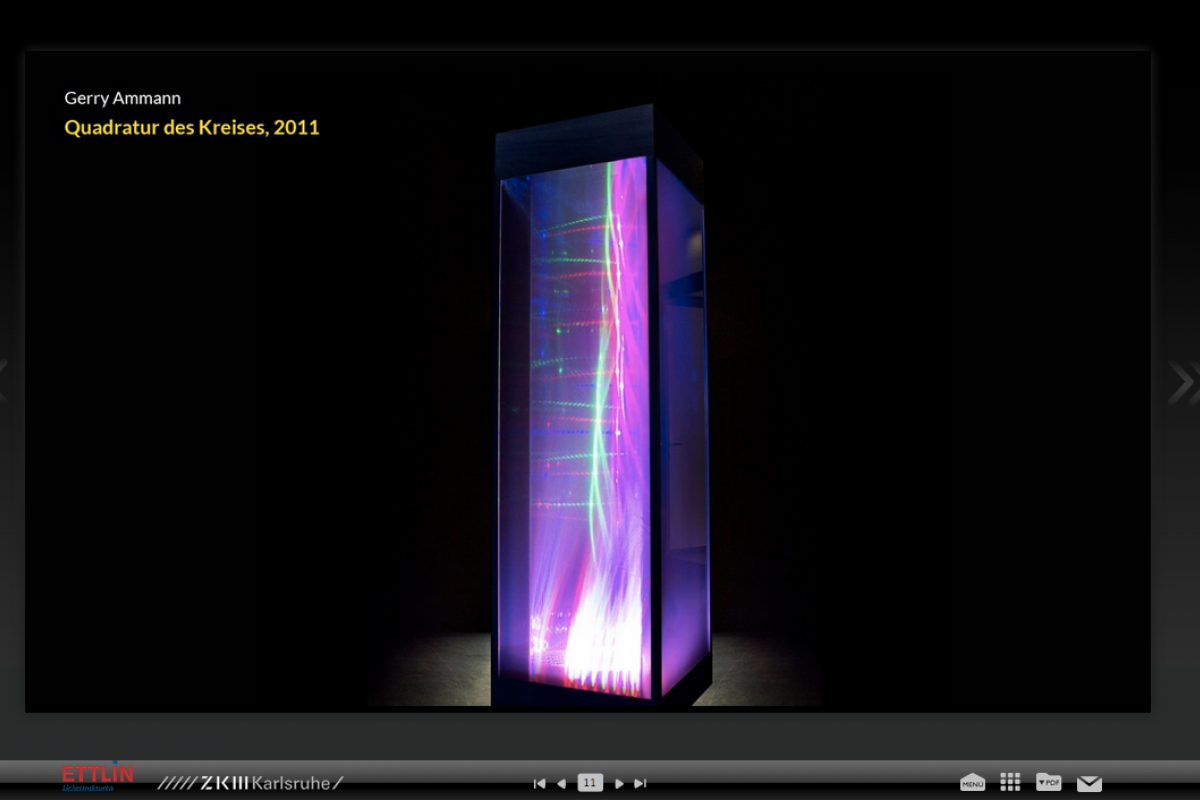Jump to the last page
The width and height of the screenshot is (1200, 800).
tap(641, 783)
